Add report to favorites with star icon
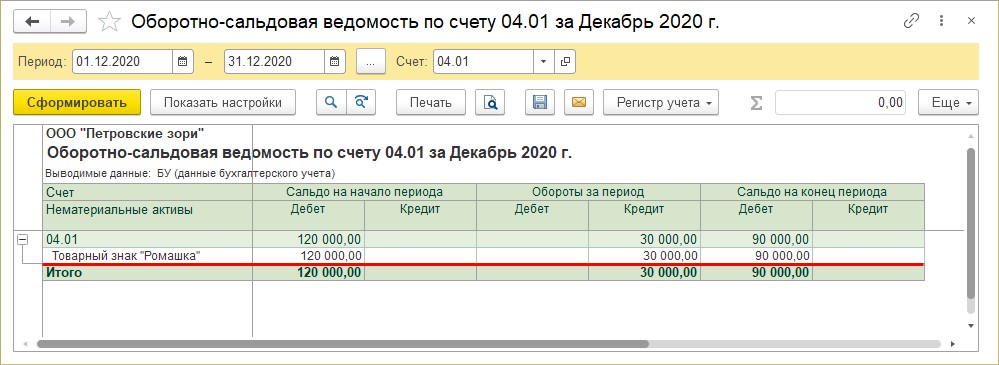This screenshot has width=999, height=365. (x=109, y=22)
